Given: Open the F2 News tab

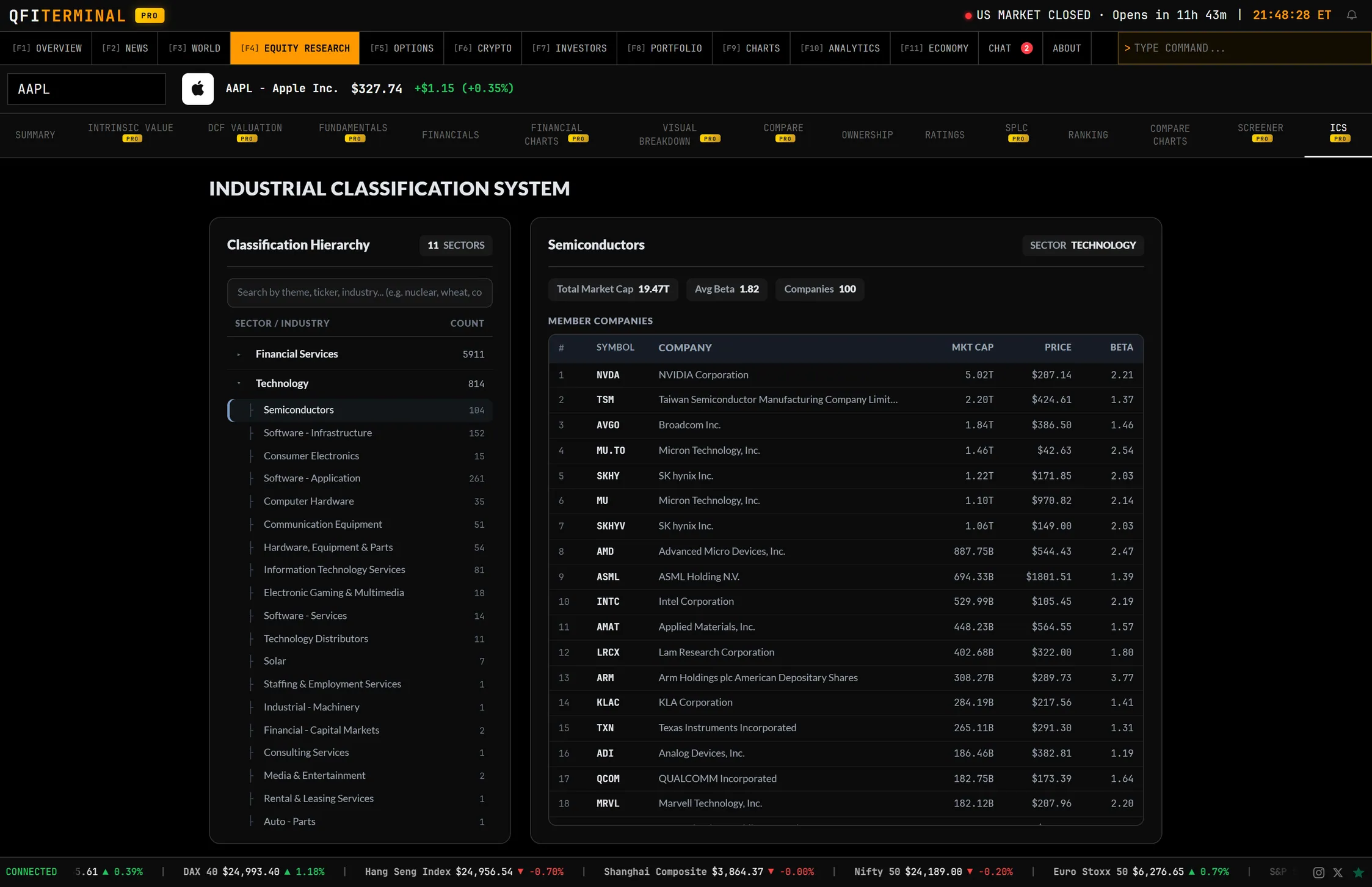Looking at the screenshot, I should (125, 48).
